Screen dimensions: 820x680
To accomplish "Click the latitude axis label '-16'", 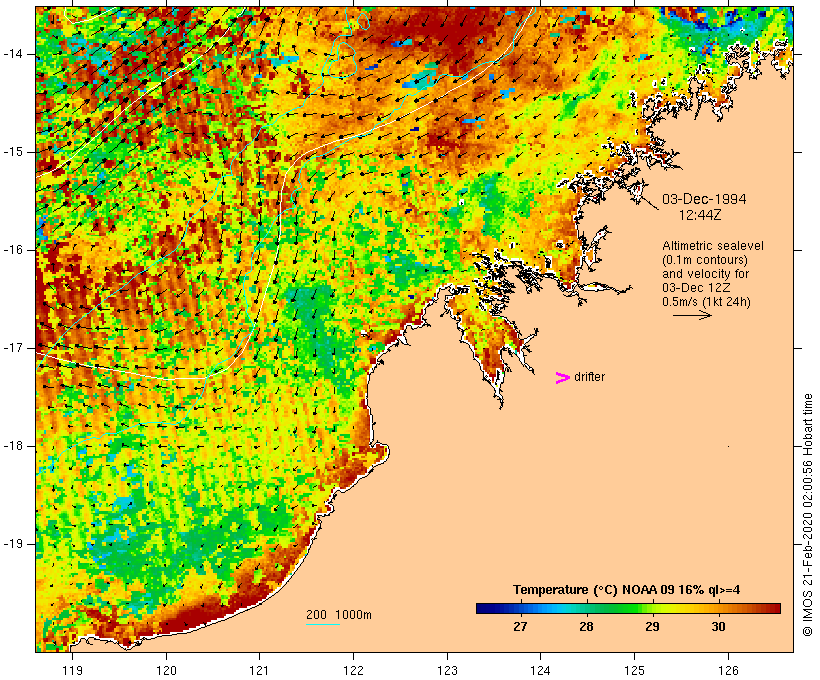I will 13,250.
